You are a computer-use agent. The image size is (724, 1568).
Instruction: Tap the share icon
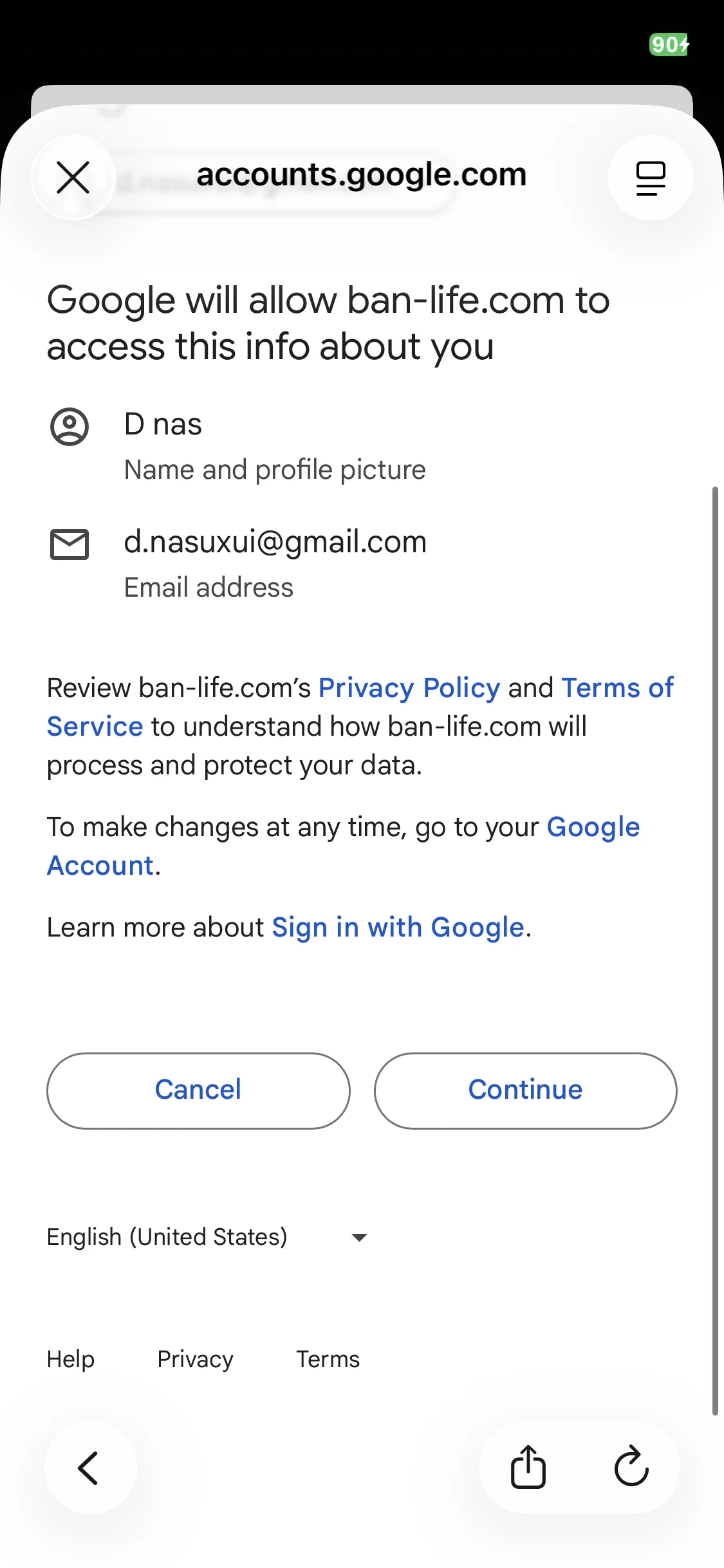[x=528, y=1468]
